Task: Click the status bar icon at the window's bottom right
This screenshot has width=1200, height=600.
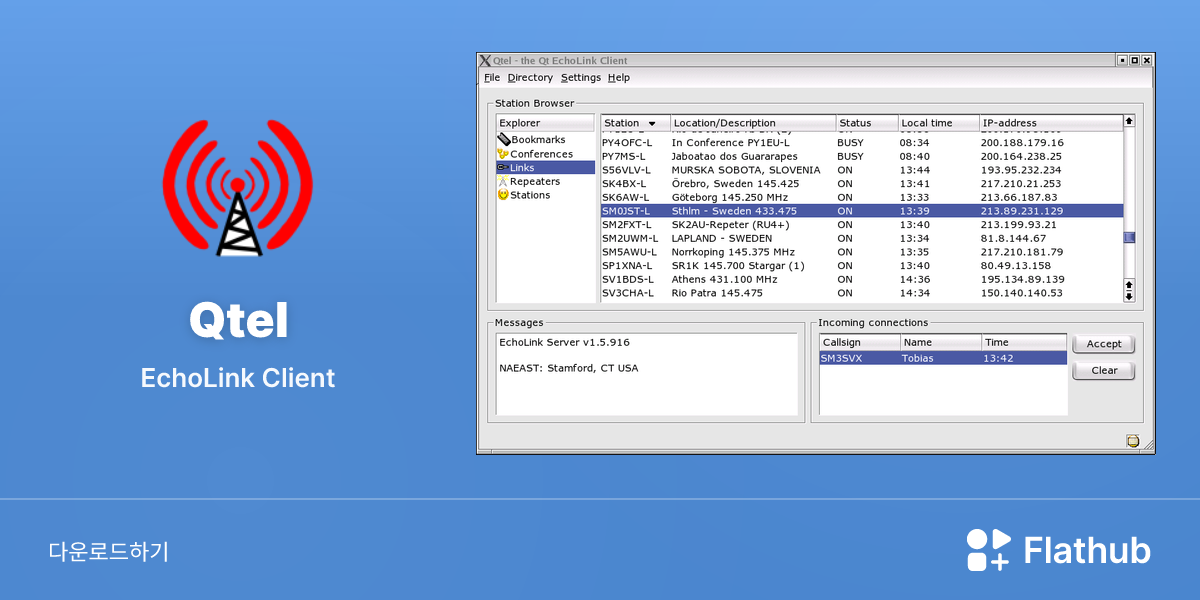Action: [1133, 441]
